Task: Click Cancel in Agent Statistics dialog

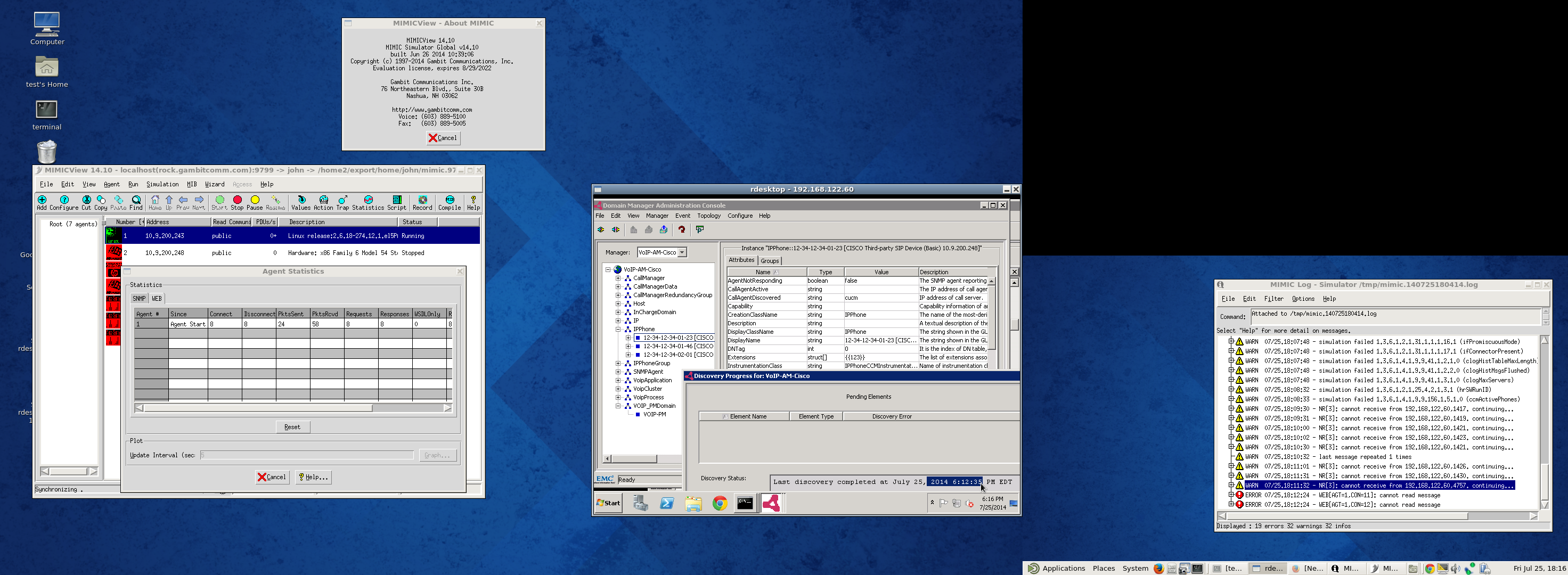Action: [272, 477]
